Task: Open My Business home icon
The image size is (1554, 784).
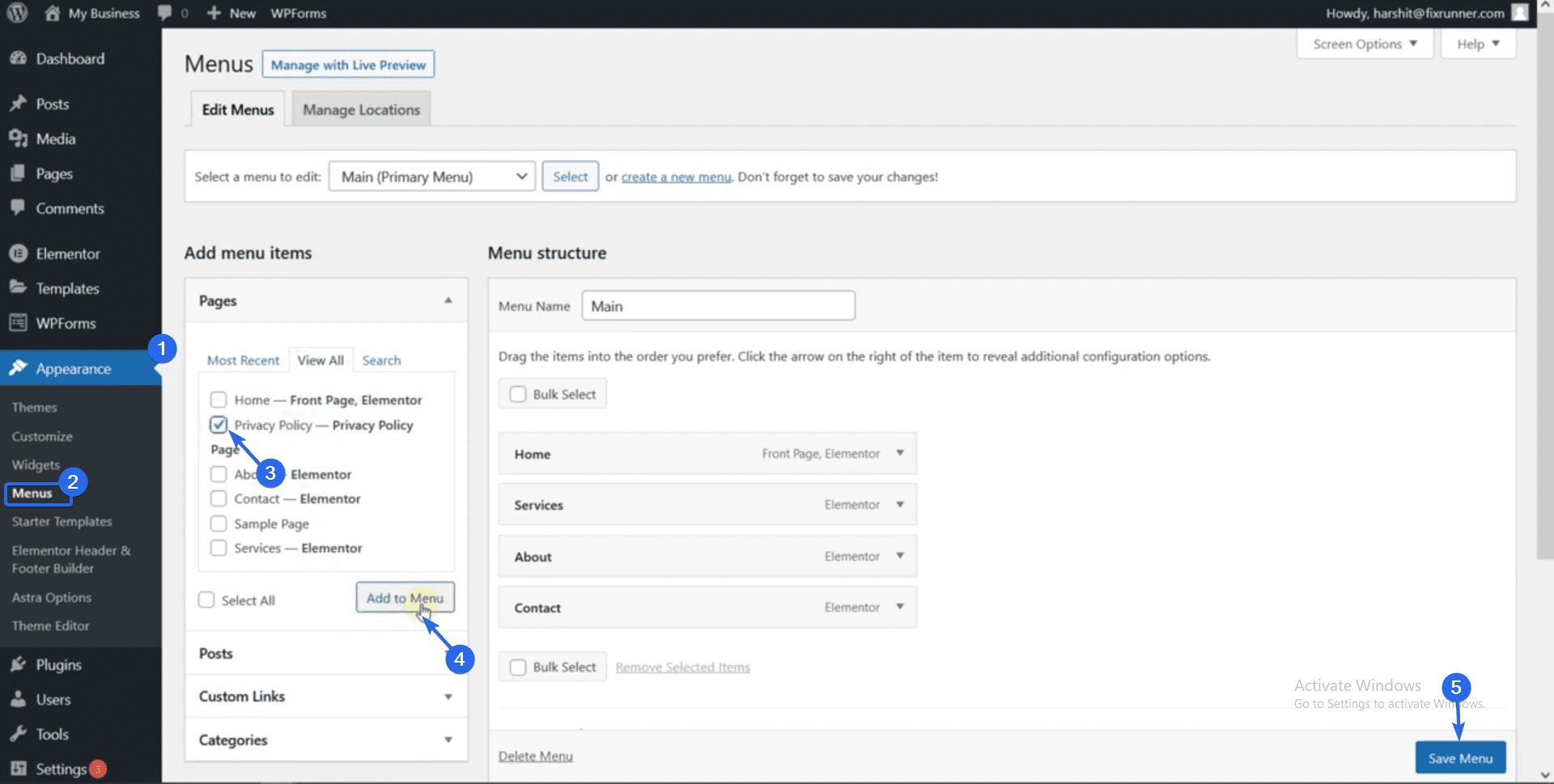Action: [x=53, y=13]
